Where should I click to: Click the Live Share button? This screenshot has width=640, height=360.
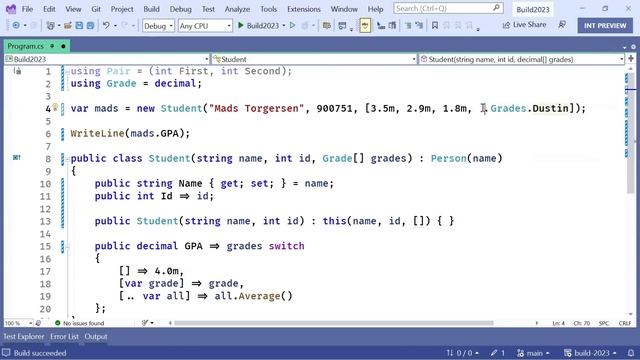[x=524, y=25]
